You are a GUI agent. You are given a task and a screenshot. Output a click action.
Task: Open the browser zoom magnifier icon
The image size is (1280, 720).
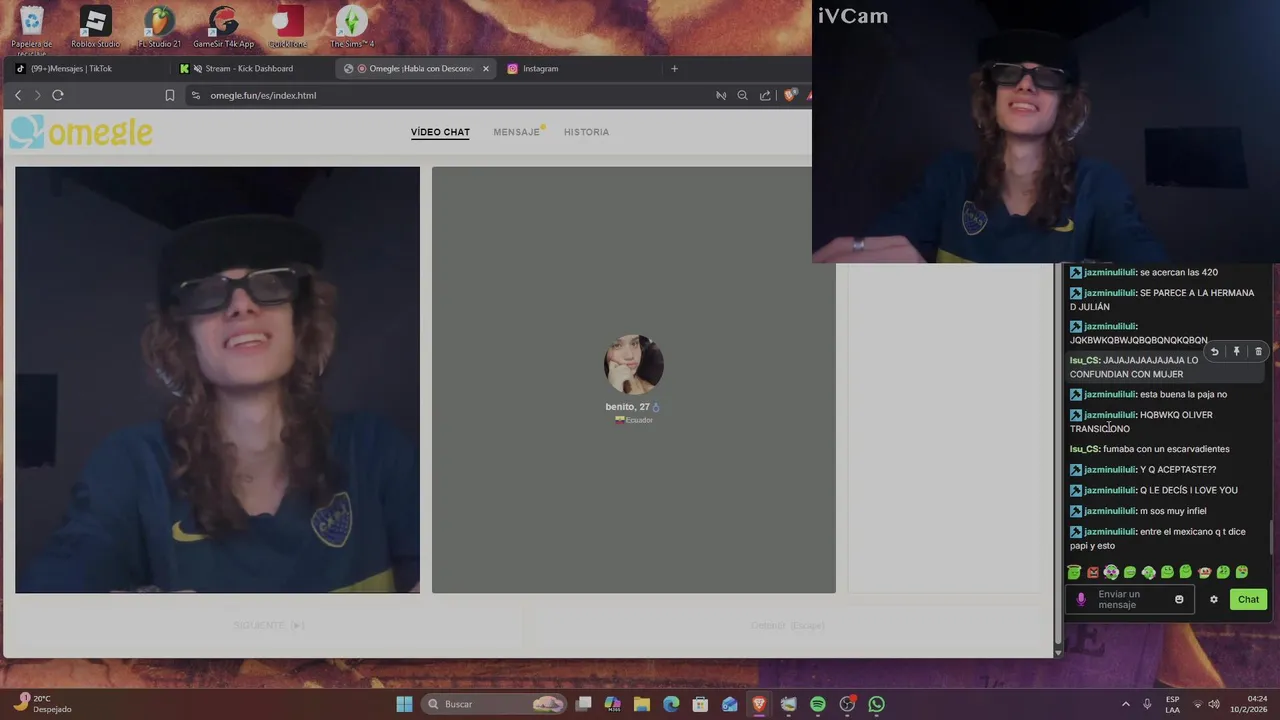pos(742,95)
